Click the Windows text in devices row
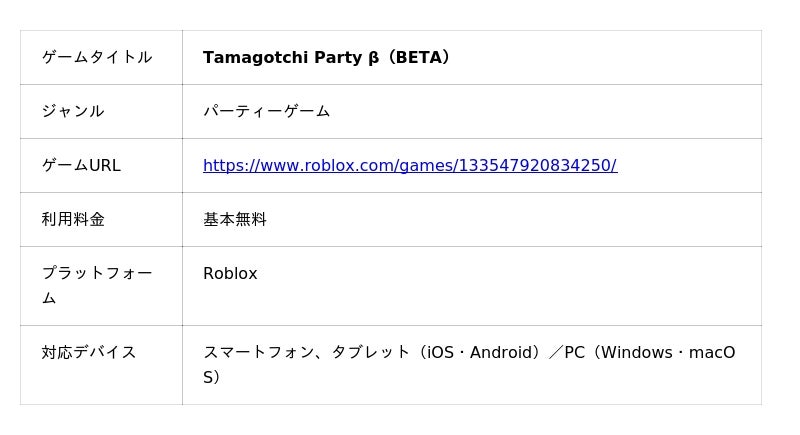 (x=638, y=353)
